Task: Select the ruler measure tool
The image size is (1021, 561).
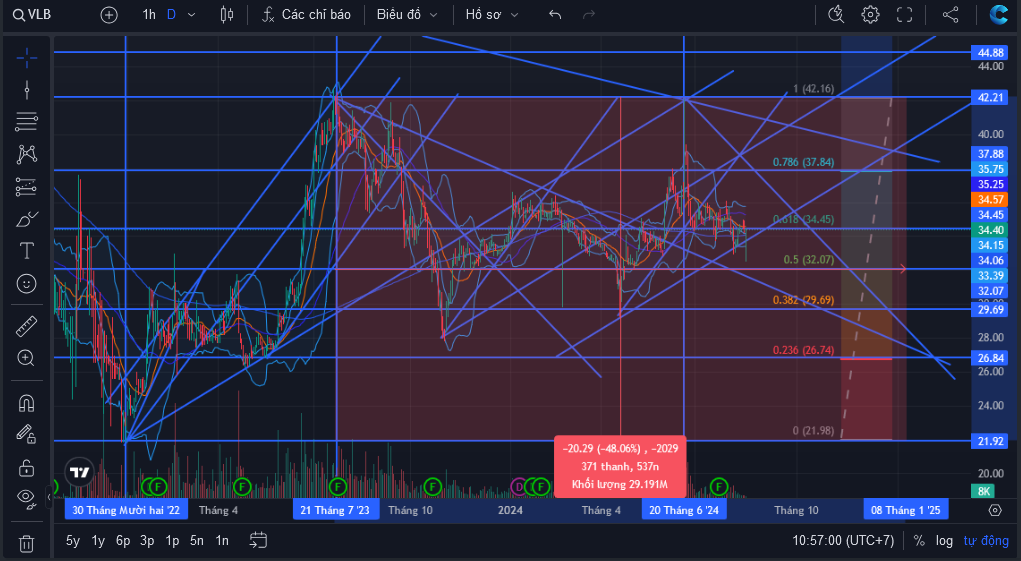Action: (x=27, y=325)
